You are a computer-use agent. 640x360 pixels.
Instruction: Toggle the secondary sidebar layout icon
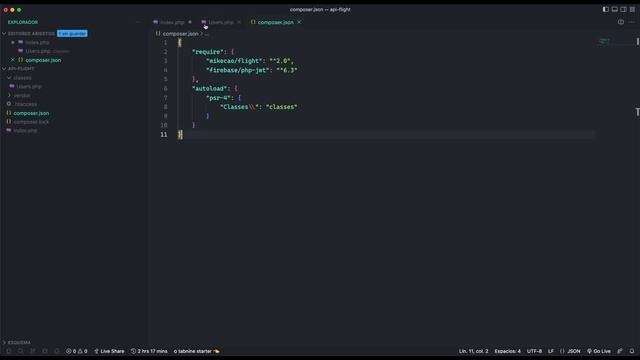point(623,9)
